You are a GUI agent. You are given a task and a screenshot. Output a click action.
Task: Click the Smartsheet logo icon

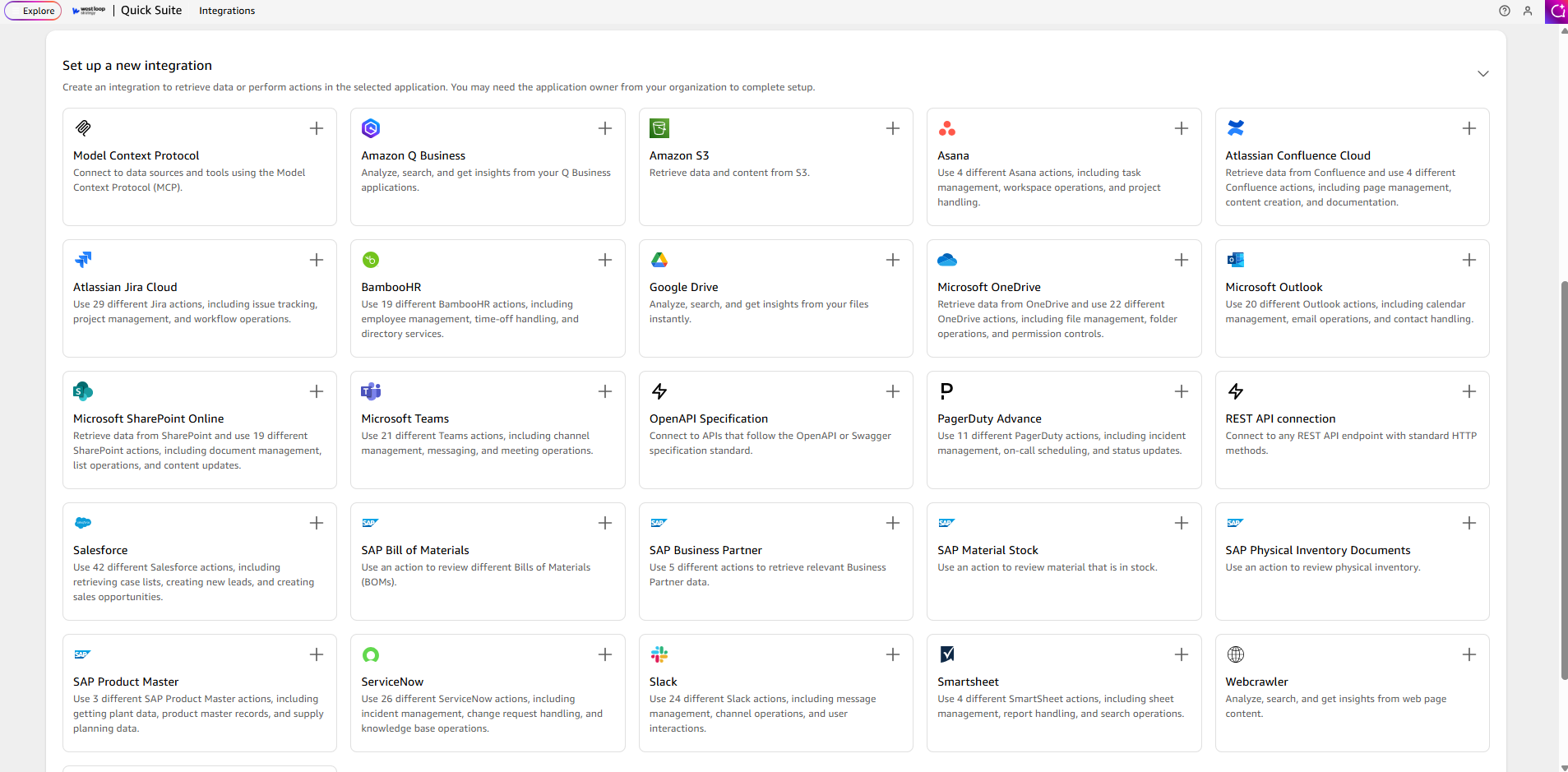click(947, 654)
